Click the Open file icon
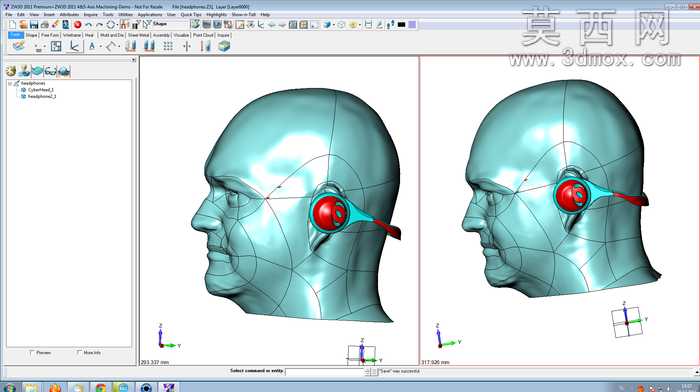Viewport: 700px width, 392px height. pos(23,25)
